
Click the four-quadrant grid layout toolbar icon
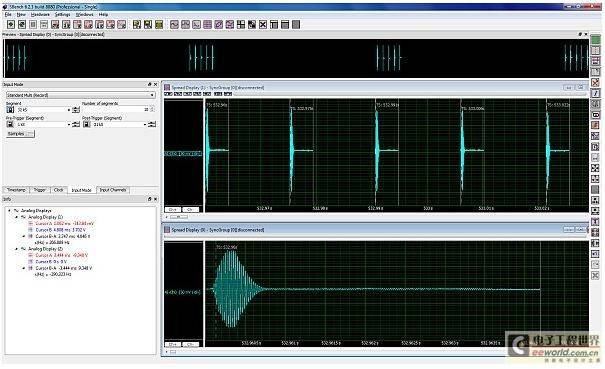241,25
